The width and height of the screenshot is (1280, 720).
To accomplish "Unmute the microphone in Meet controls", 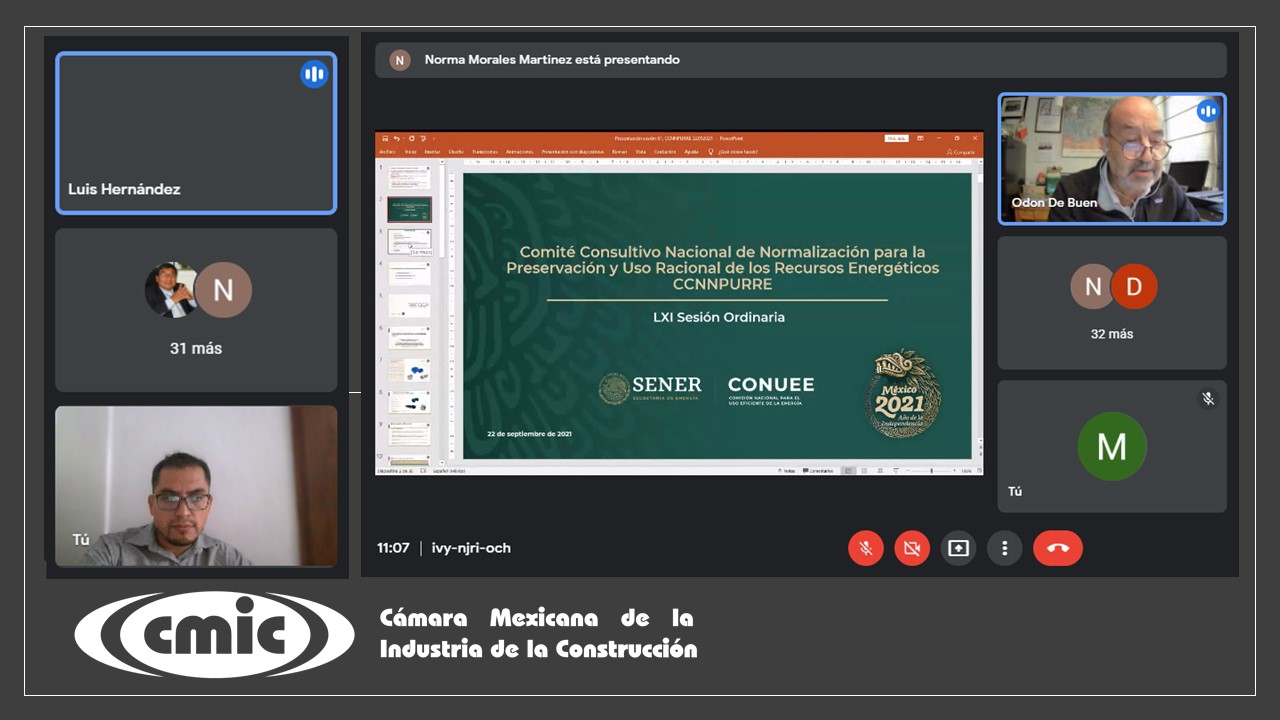I will [866, 548].
